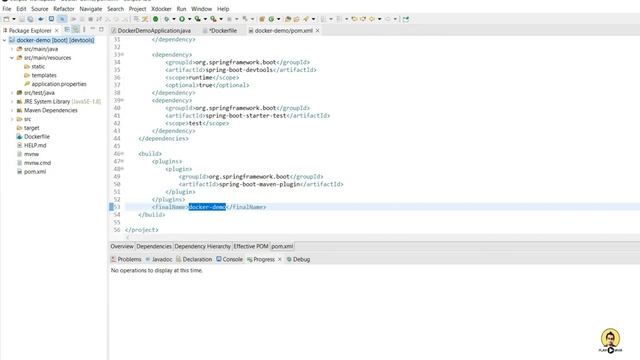Screen dimensions: 640x360
Task: Maximize the Package Explorer panel
Action: (x=101, y=29)
